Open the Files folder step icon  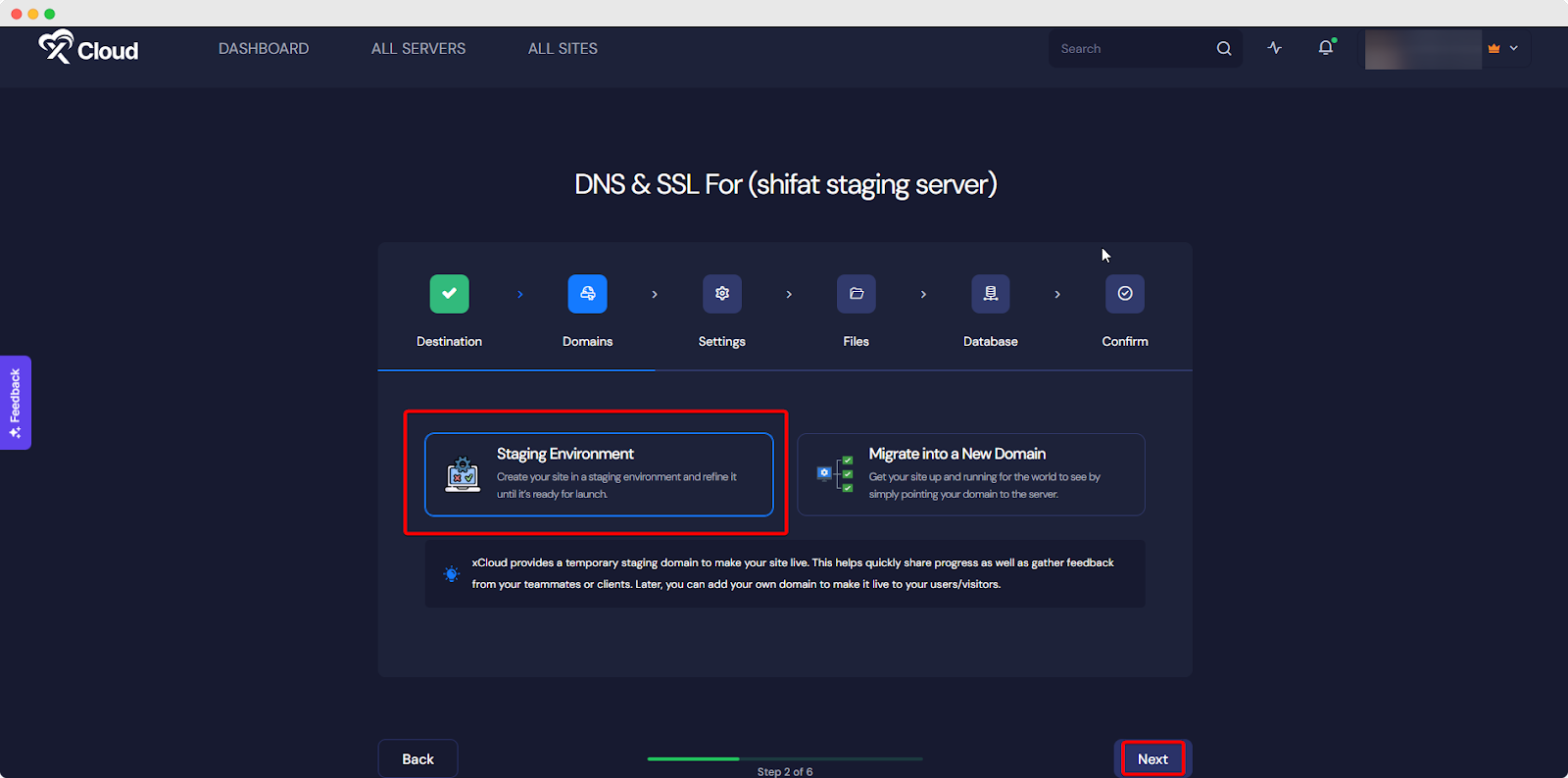click(x=857, y=294)
